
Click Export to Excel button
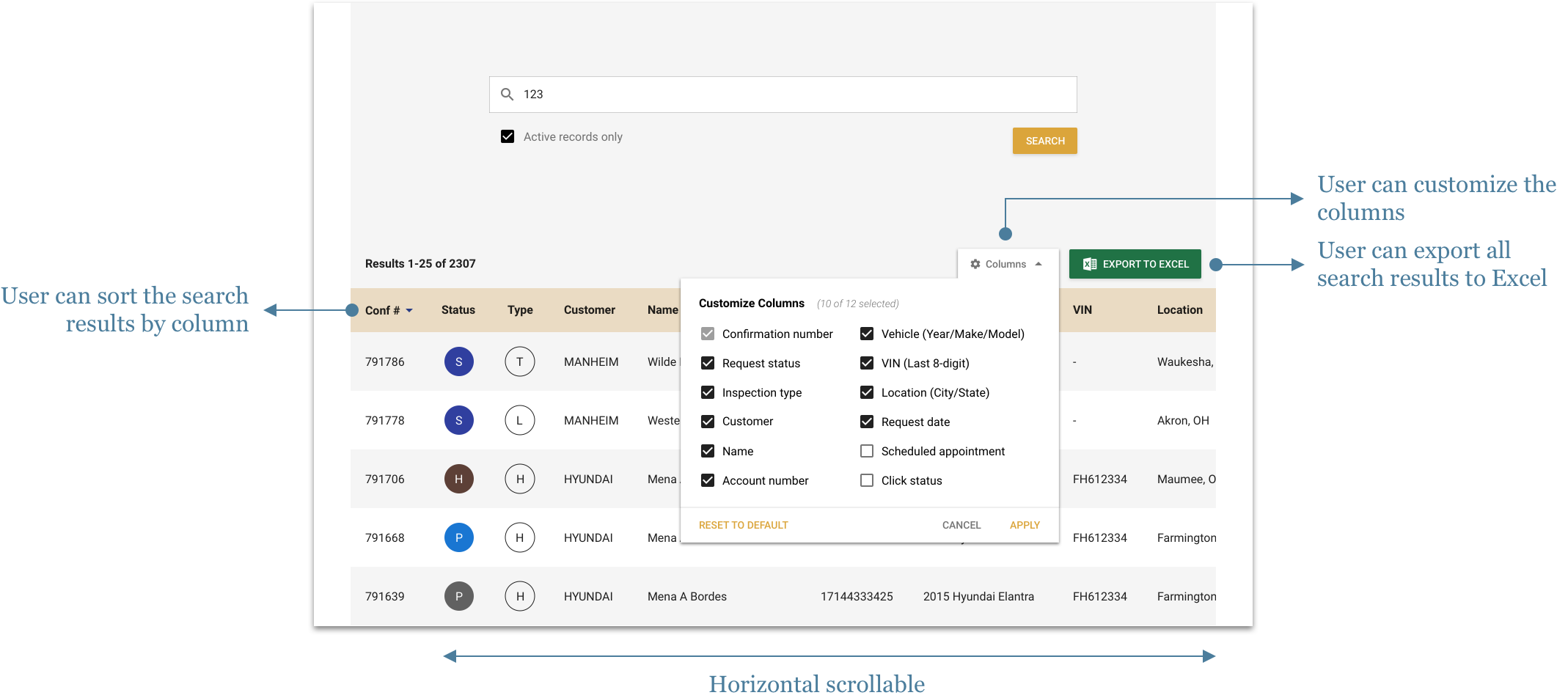click(x=1135, y=264)
